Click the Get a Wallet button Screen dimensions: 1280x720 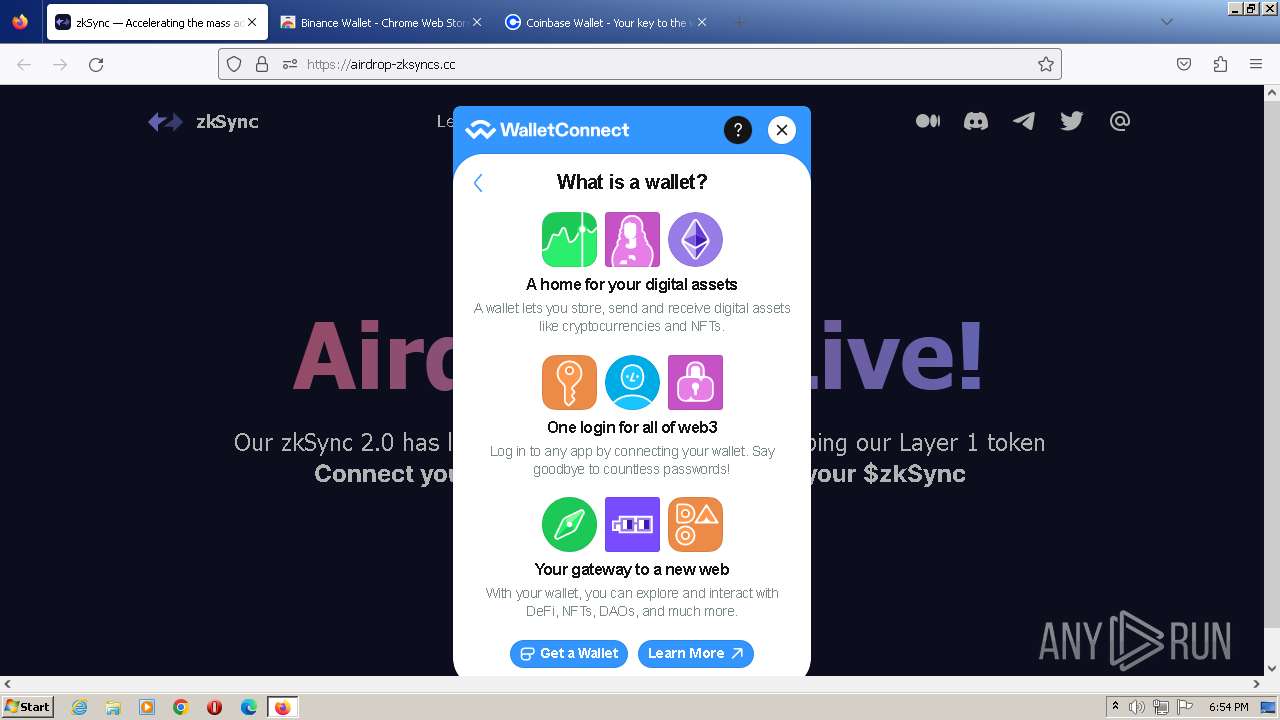(x=569, y=653)
